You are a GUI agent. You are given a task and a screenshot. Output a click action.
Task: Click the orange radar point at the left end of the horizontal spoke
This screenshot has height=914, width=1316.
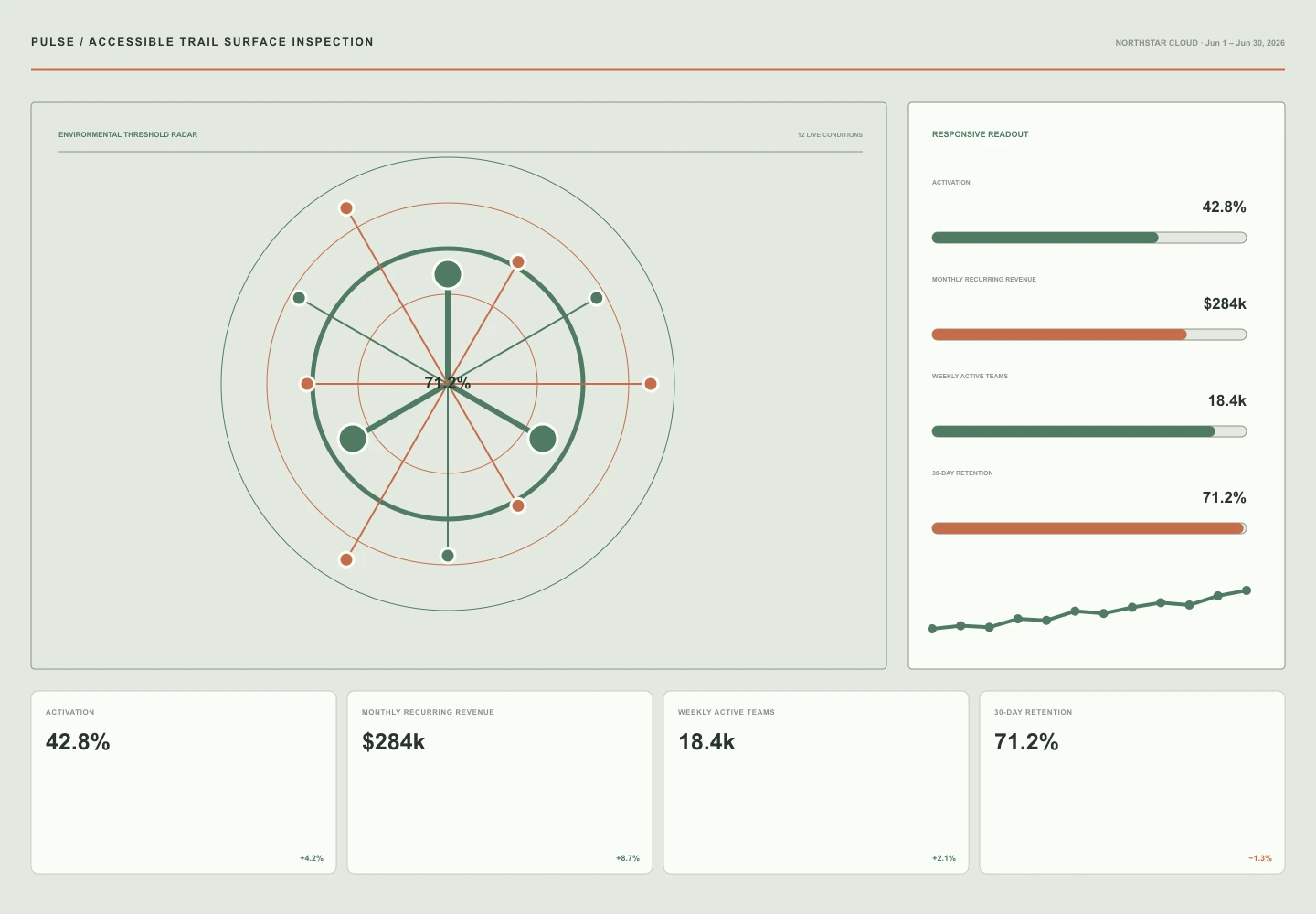(307, 384)
